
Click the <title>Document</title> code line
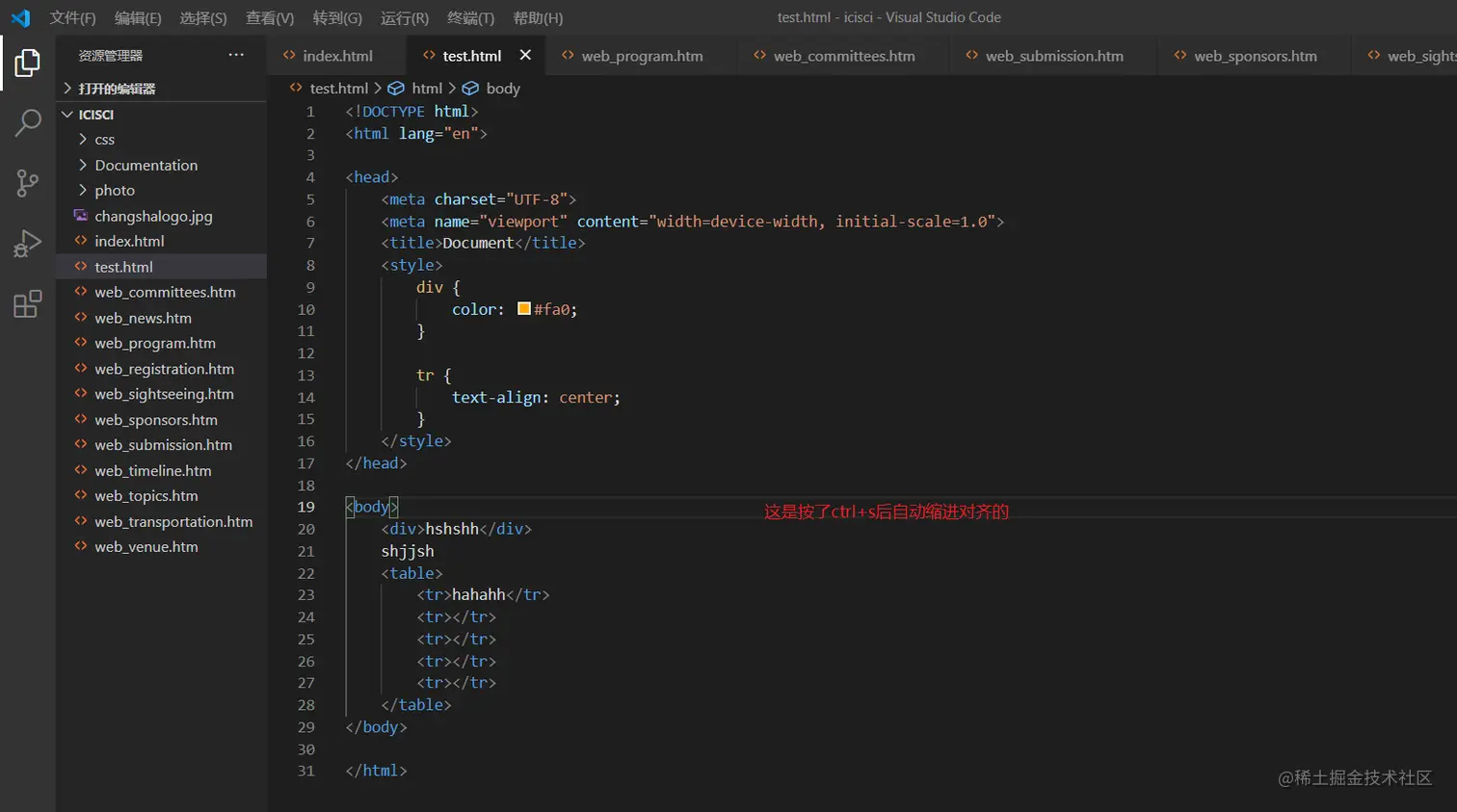click(483, 243)
